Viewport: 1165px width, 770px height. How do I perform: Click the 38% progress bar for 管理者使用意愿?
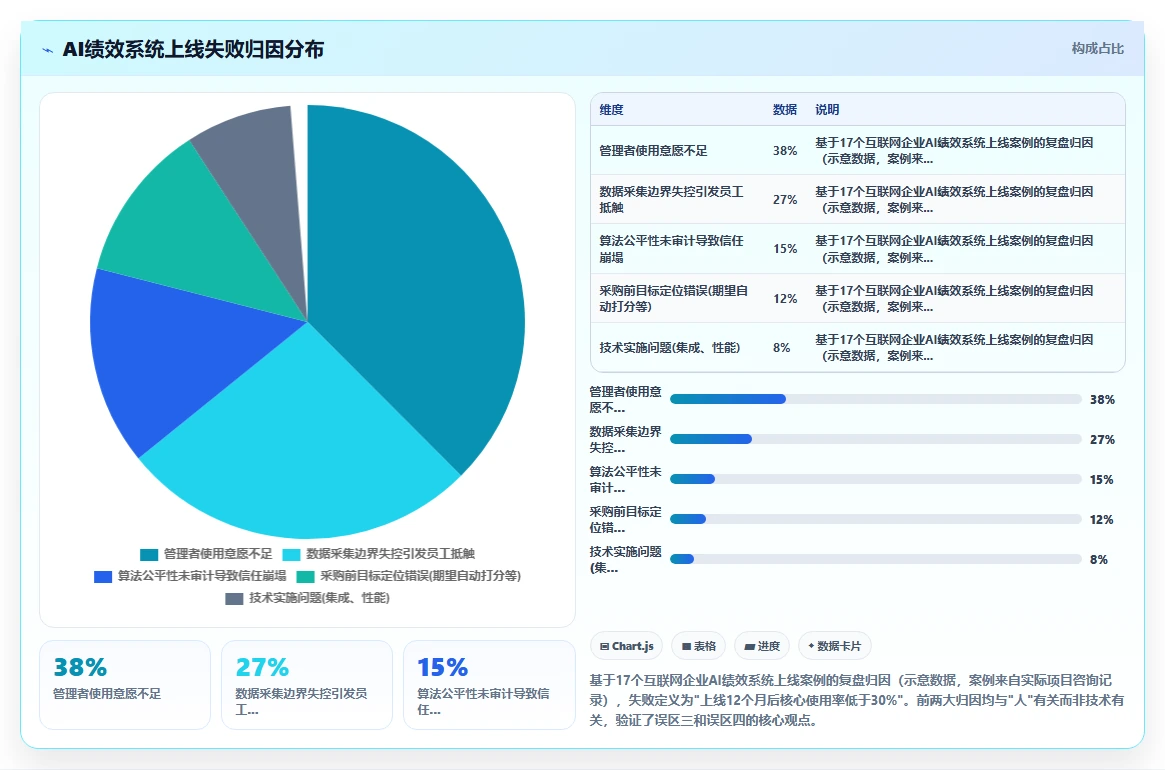tap(875, 399)
